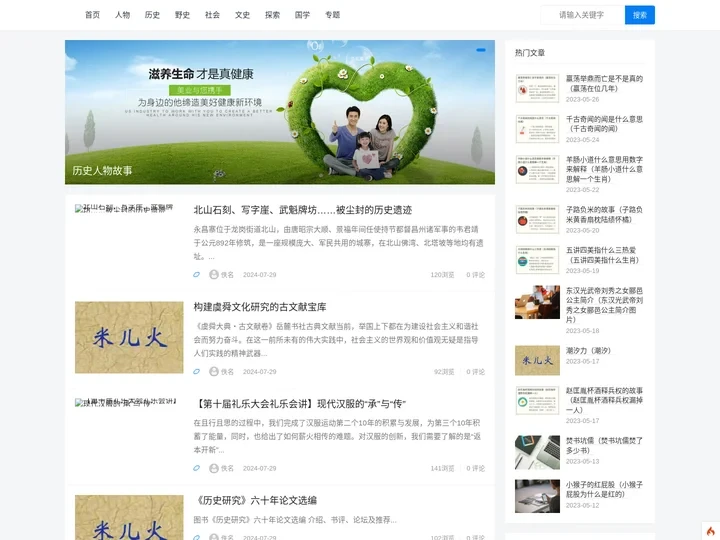
Task: Click 92浏览 count under 构建虞舜文化研究
Action: 444,371
